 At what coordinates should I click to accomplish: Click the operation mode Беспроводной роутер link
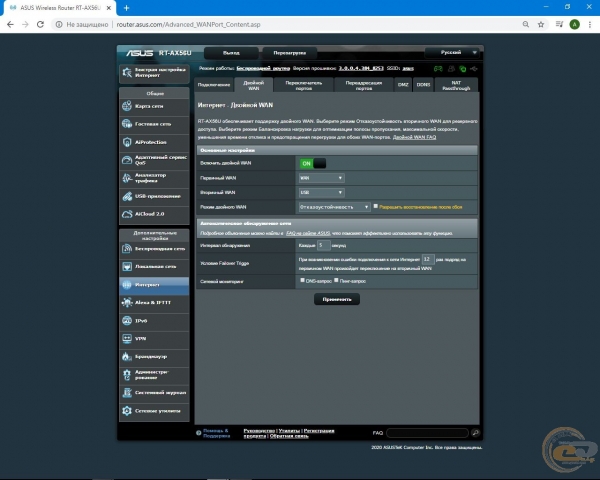(x=263, y=68)
